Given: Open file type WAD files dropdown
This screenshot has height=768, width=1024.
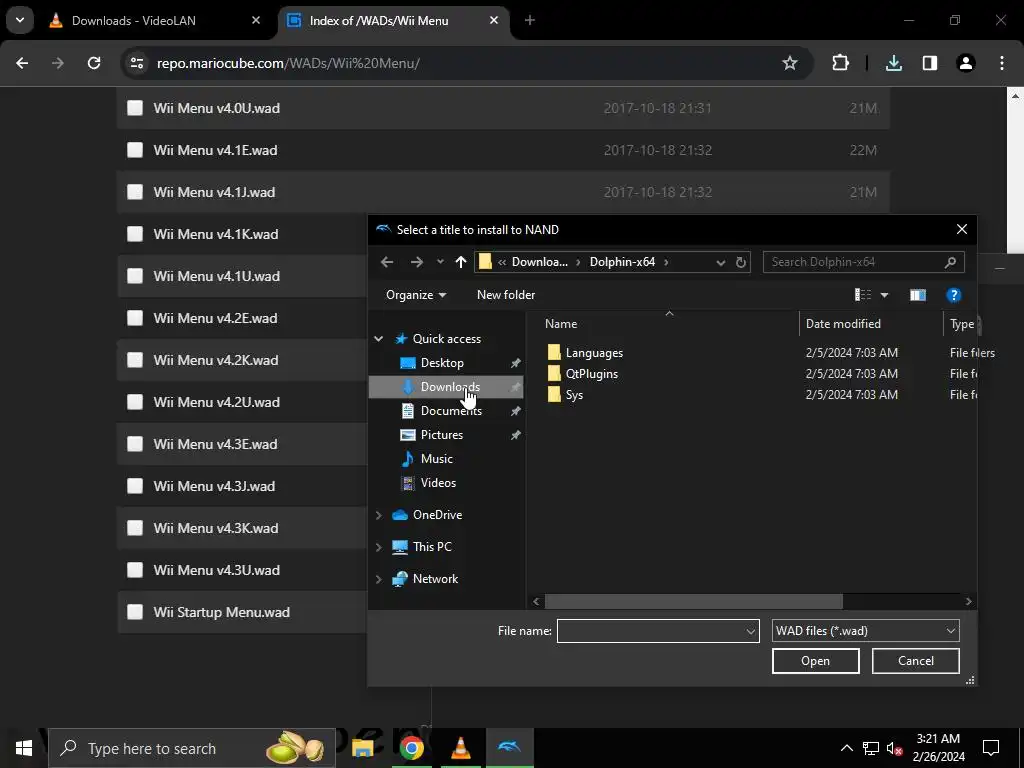Looking at the screenshot, I should coord(865,631).
